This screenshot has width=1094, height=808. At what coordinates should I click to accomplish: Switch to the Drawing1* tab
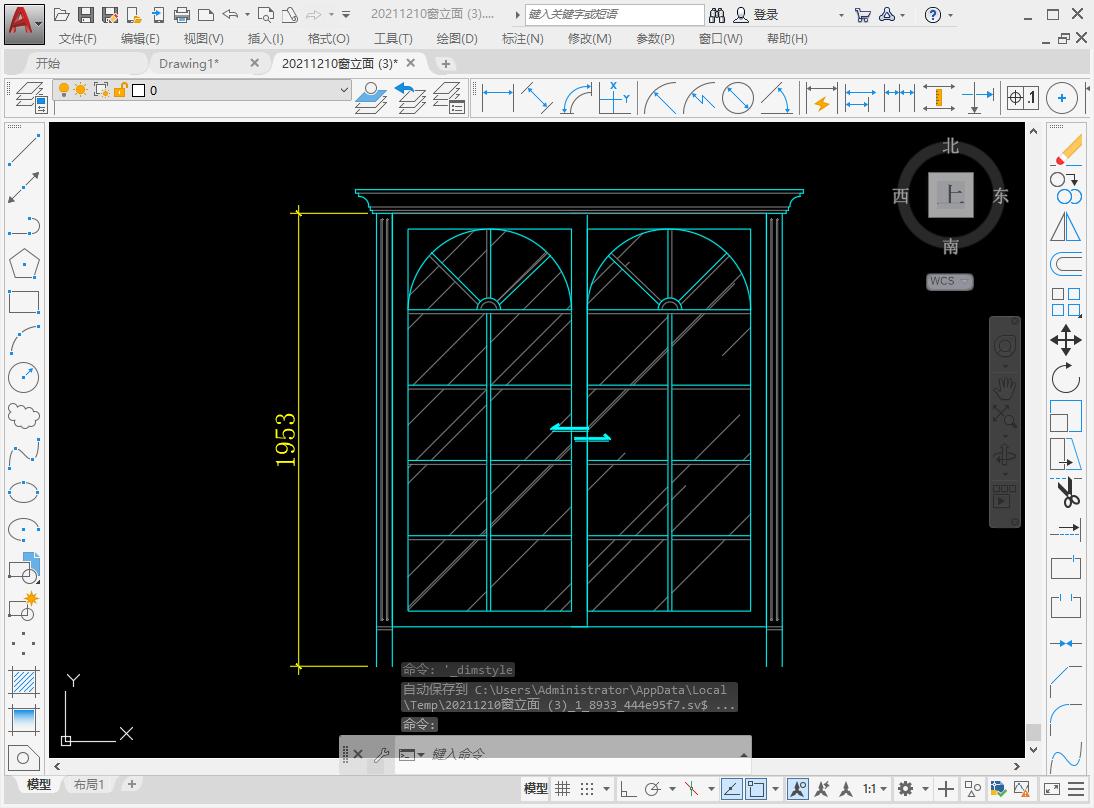(189, 63)
